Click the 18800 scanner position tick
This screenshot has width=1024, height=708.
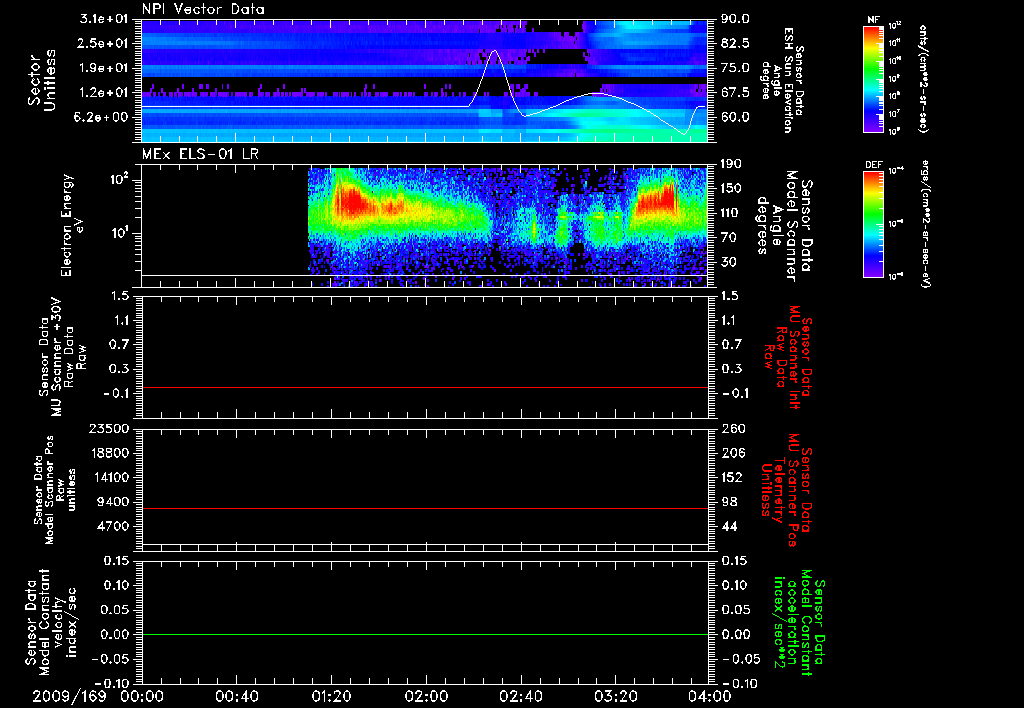[112, 453]
